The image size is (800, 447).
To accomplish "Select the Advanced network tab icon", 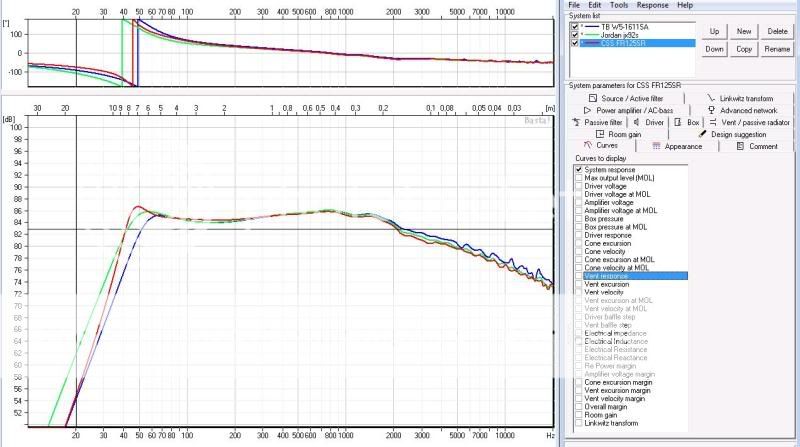I will [x=712, y=110].
